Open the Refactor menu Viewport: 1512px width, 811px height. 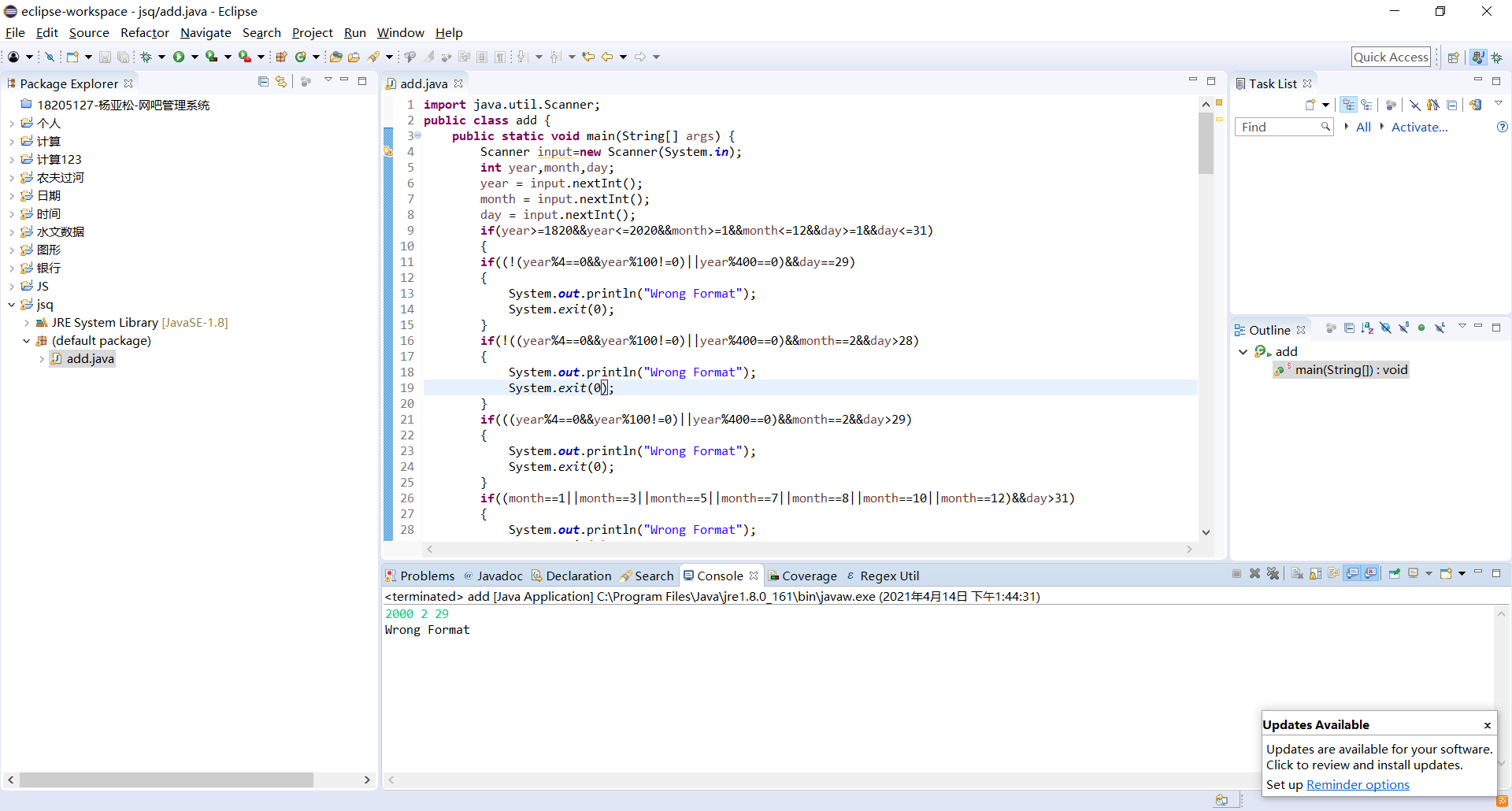pyautogui.click(x=144, y=32)
